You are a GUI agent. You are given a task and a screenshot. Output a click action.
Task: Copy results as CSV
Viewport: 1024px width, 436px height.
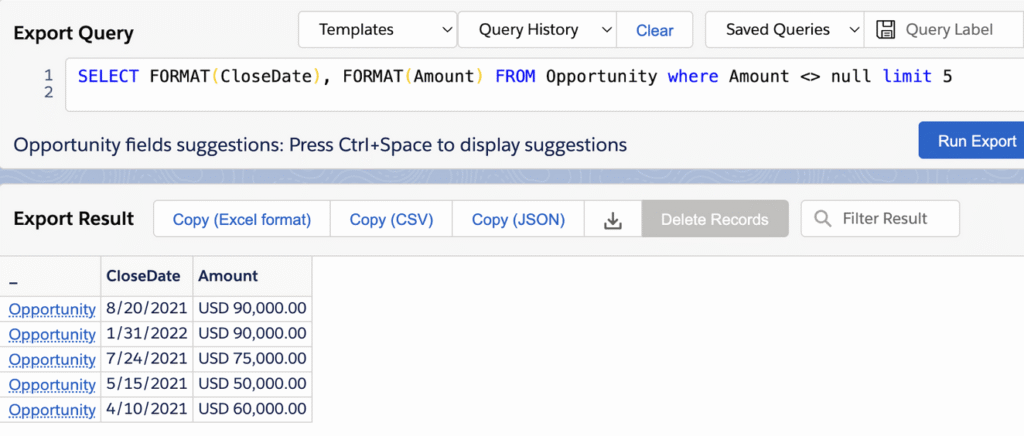click(x=391, y=219)
